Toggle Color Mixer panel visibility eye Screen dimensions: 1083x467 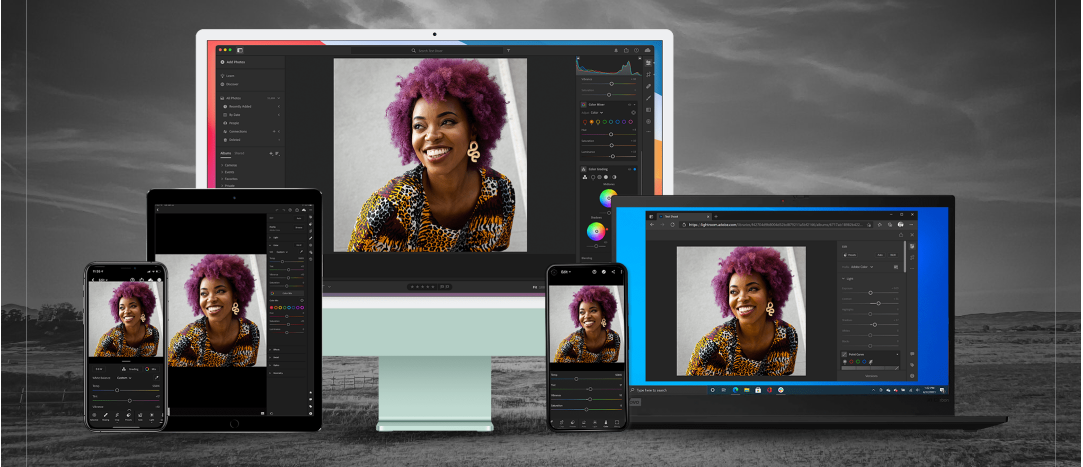(x=635, y=104)
